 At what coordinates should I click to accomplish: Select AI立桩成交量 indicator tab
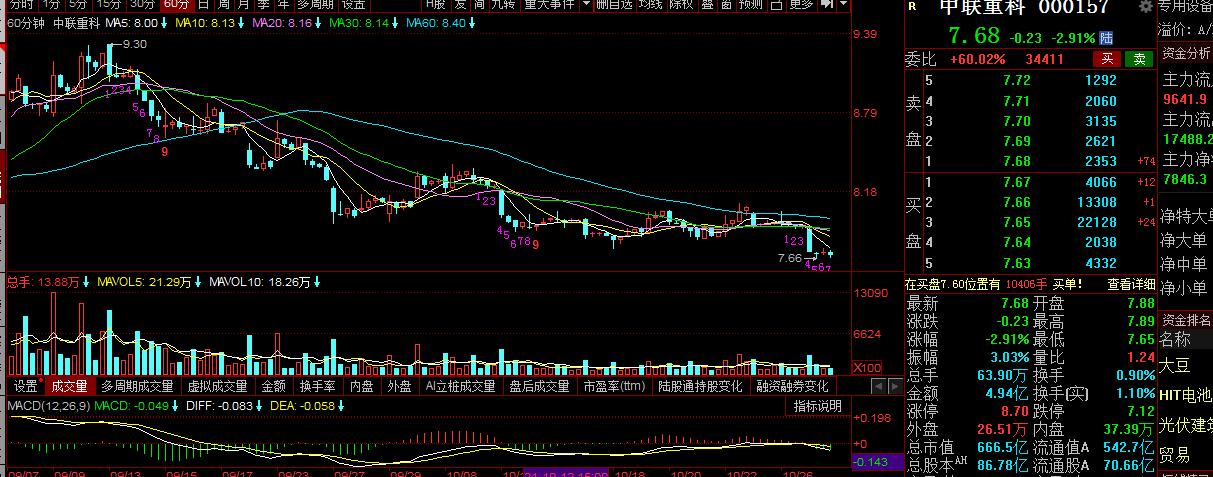pos(460,386)
